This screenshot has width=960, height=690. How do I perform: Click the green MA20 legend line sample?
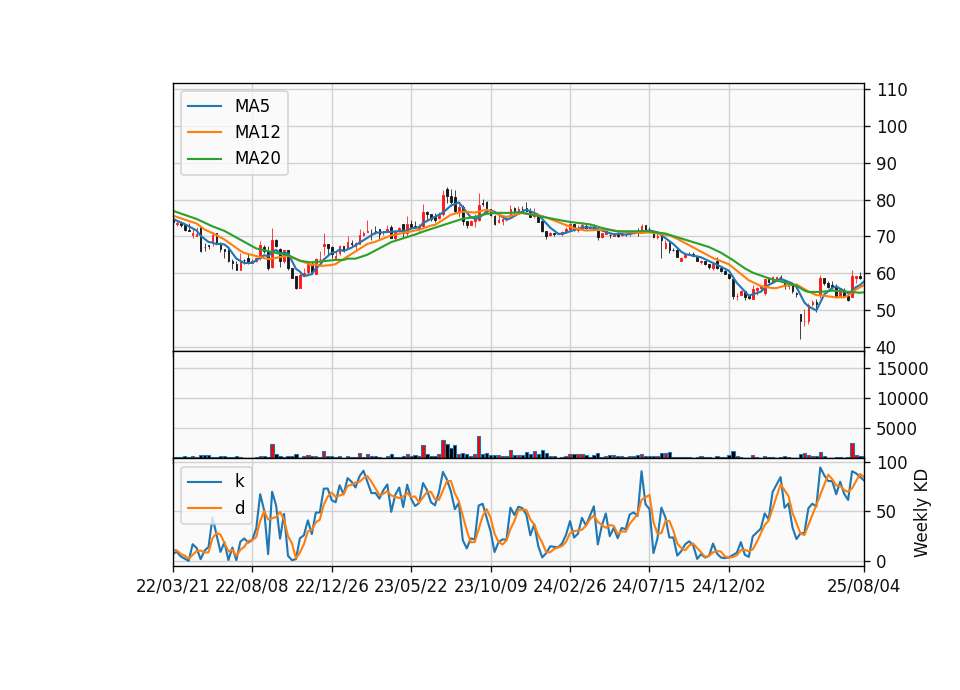pos(204,159)
